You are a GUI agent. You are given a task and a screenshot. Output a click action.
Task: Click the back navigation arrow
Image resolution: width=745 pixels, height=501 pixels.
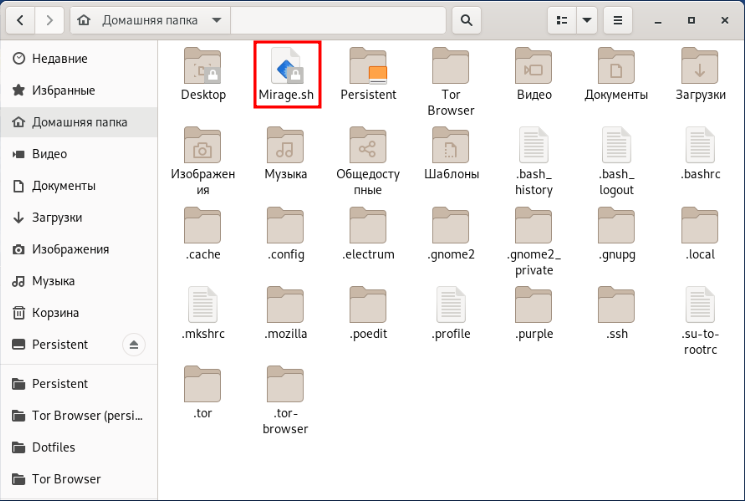[x=22, y=19]
